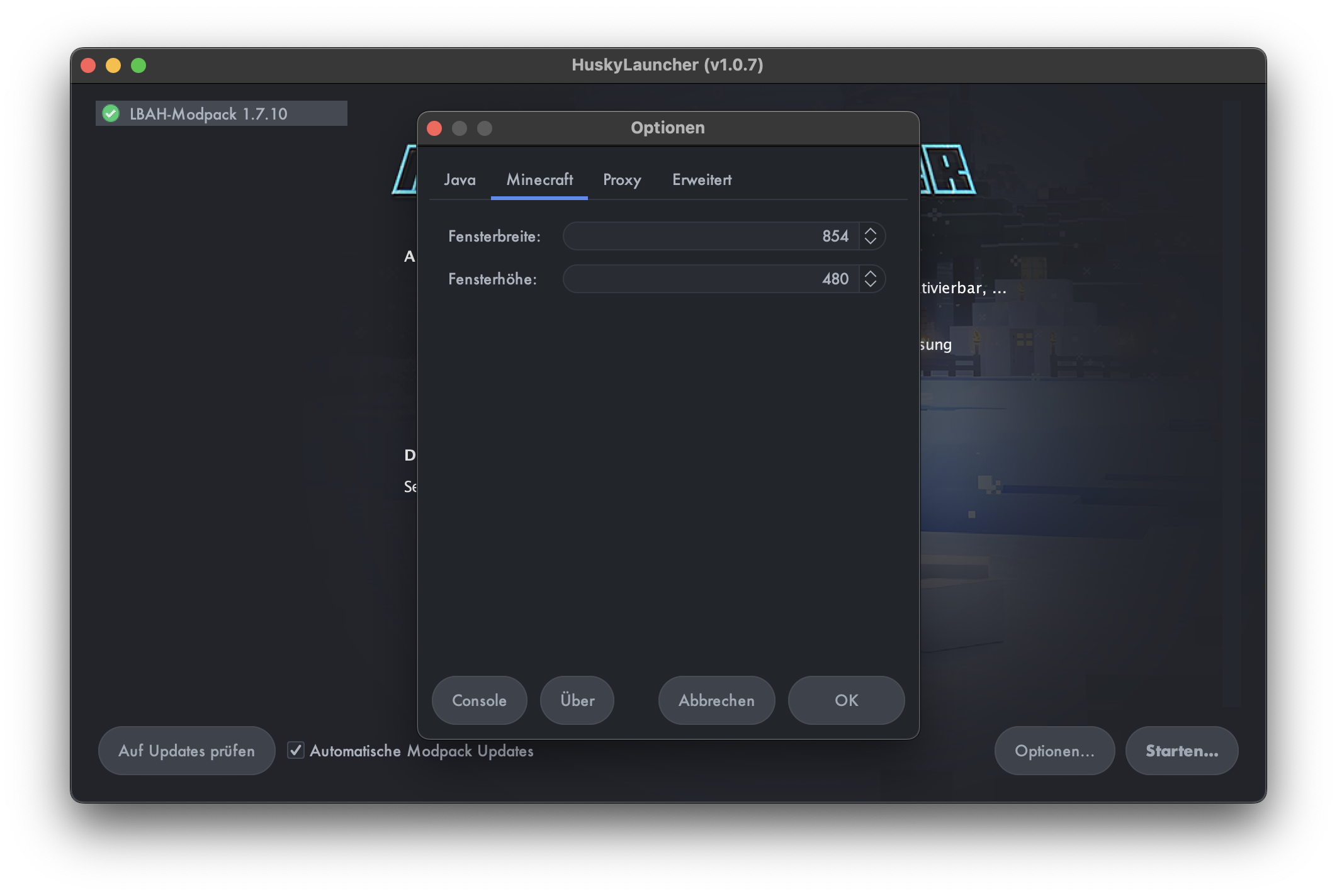Minimize HuskyLauncher with the yellow button
This screenshot has height=896, width=1337.
point(113,65)
